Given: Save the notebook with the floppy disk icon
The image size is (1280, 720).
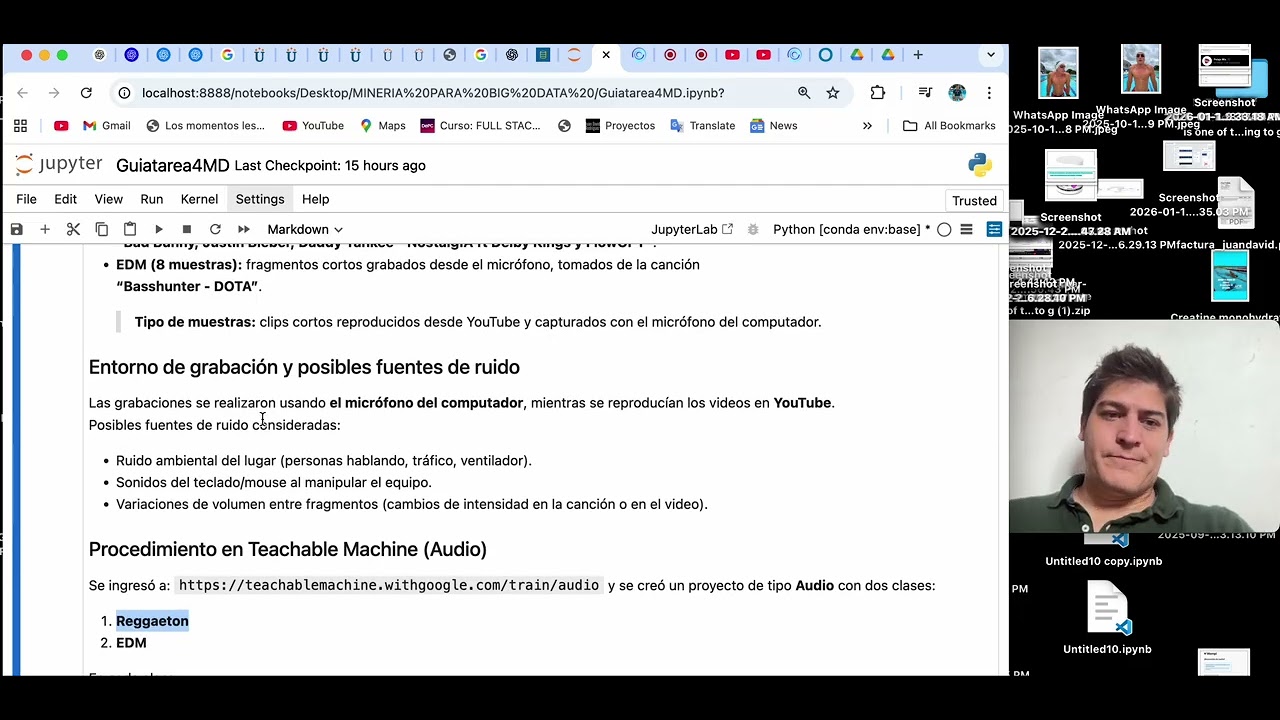Looking at the screenshot, I should 16,229.
